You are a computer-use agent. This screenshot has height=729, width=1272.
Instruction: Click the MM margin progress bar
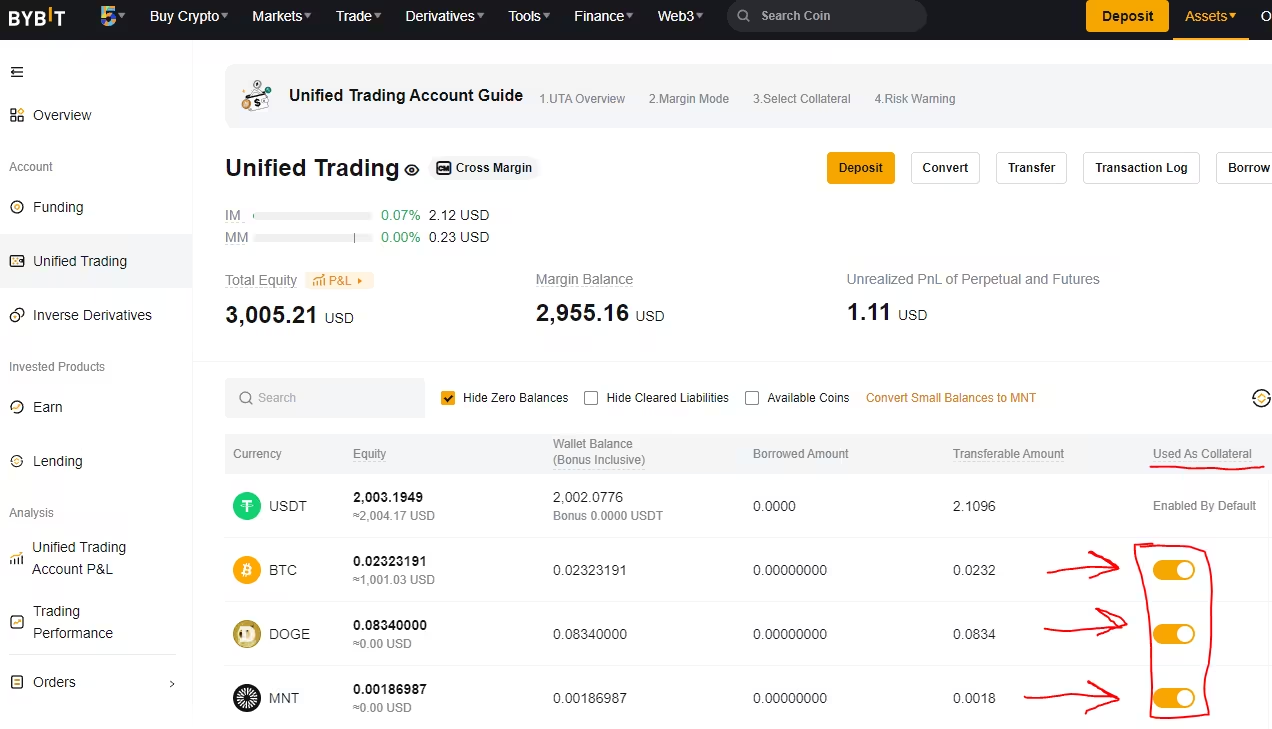312,238
